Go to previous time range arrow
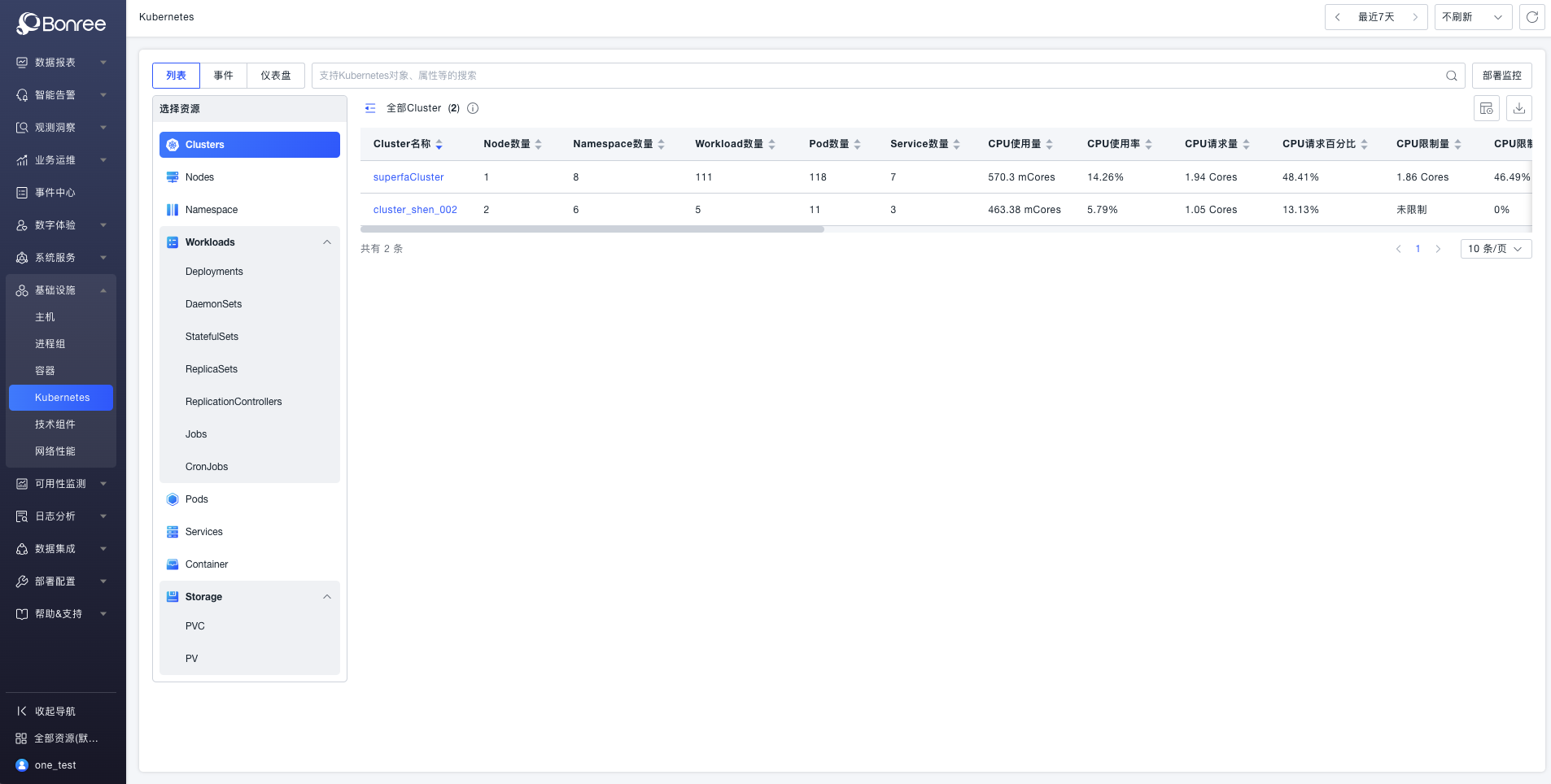This screenshot has width=1551, height=784. 1337,17
